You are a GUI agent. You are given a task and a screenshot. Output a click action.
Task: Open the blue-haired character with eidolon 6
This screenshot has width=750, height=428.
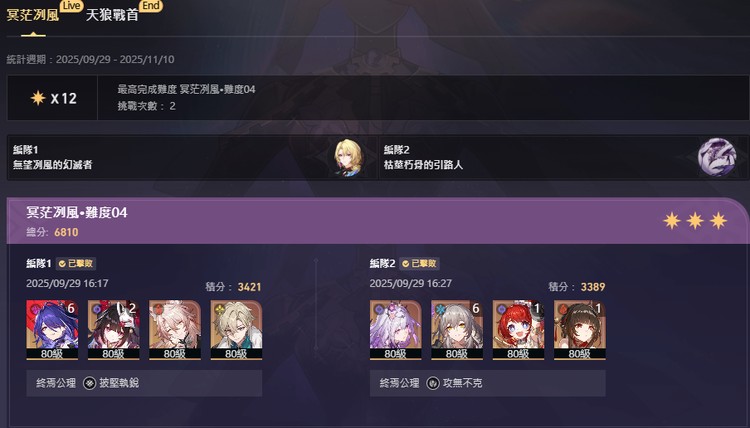52,330
